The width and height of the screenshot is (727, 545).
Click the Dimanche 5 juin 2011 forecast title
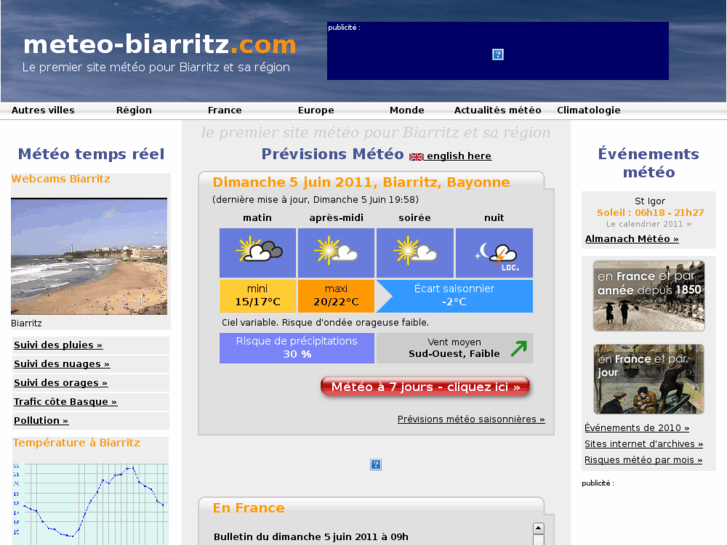pos(361,182)
